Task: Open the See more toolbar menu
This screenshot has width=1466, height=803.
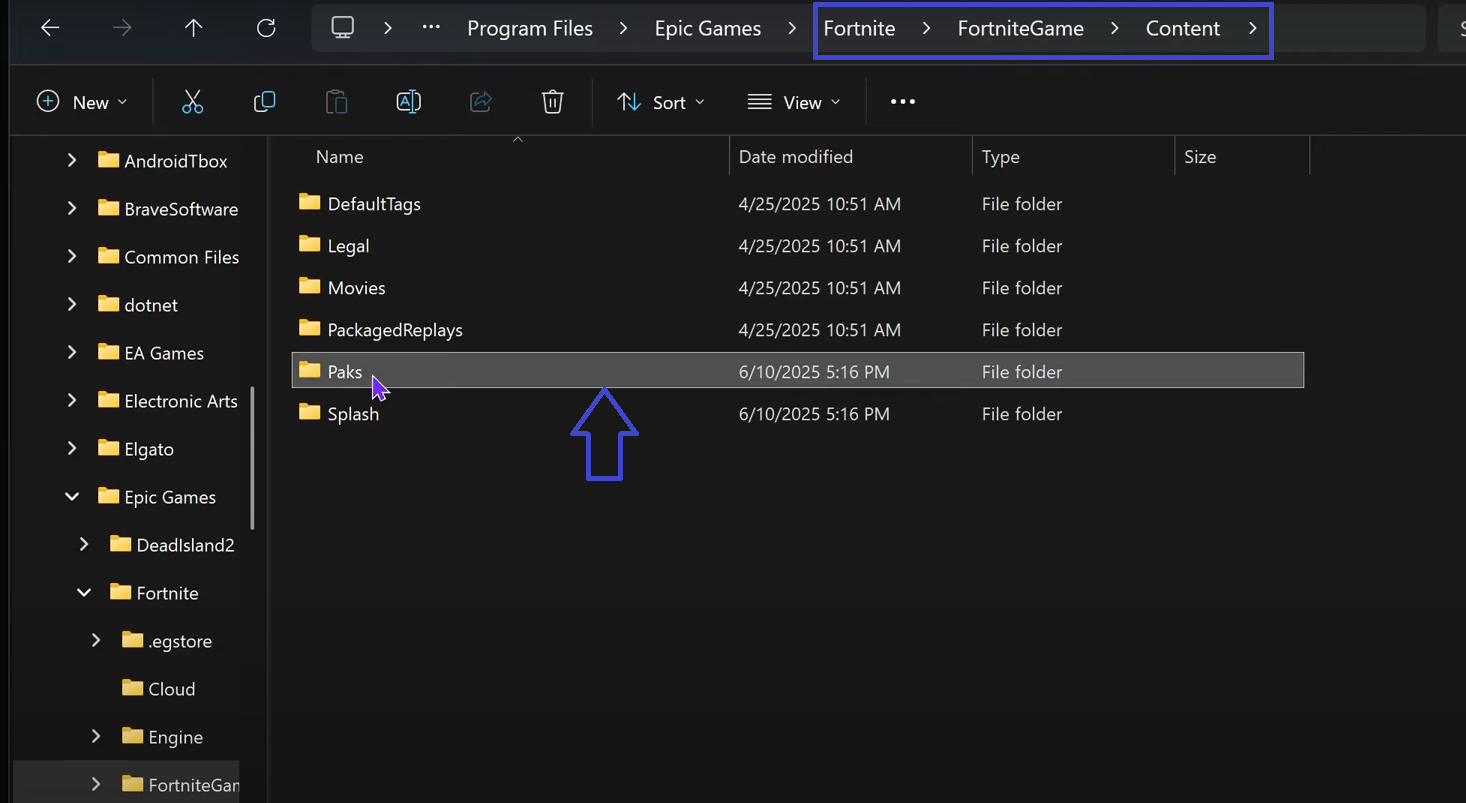Action: tap(902, 101)
